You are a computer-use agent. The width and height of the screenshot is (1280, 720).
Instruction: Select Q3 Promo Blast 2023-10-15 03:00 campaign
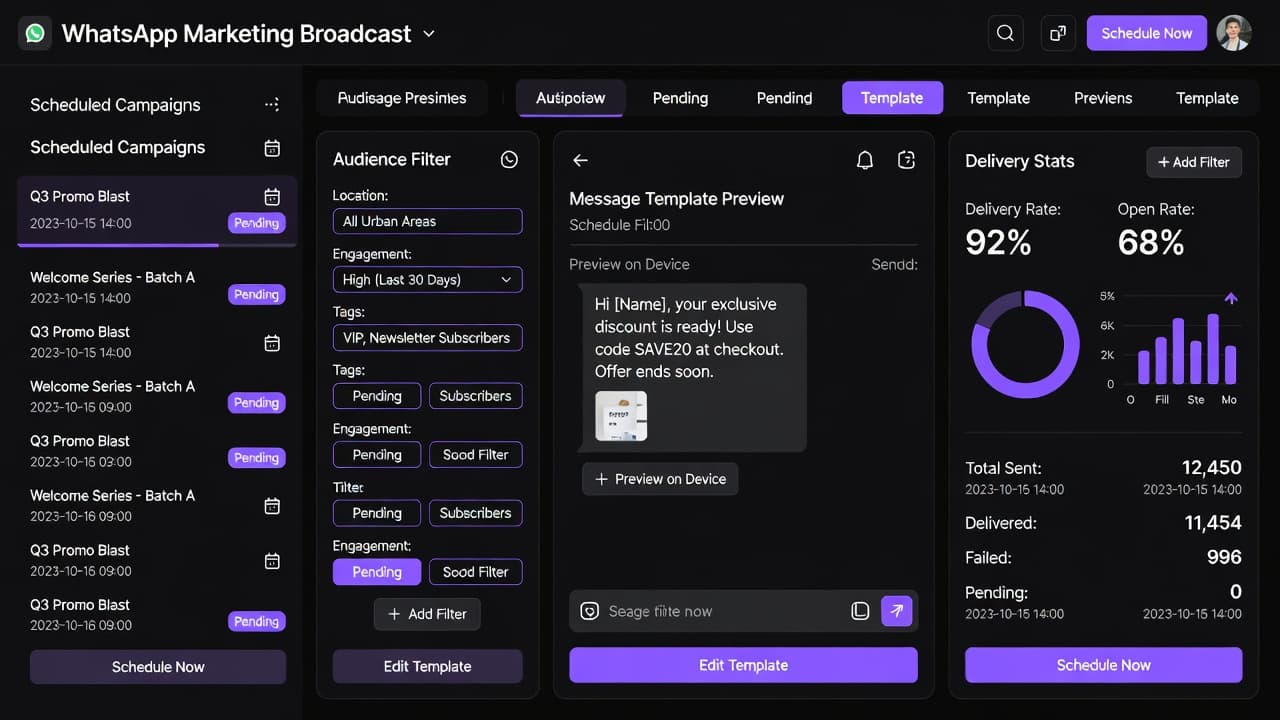click(x=157, y=451)
